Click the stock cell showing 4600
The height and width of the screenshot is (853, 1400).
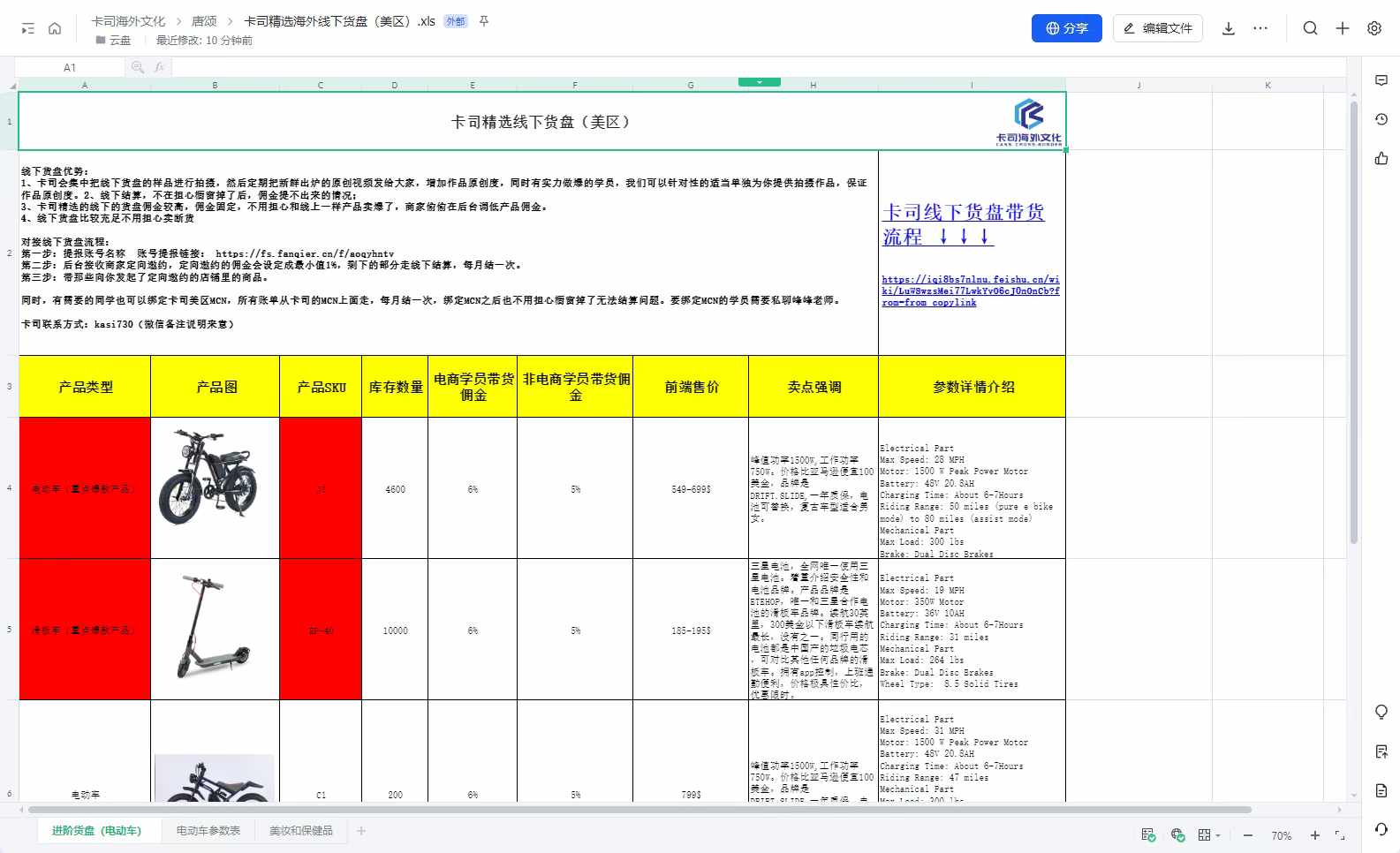(x=395, y=488)
